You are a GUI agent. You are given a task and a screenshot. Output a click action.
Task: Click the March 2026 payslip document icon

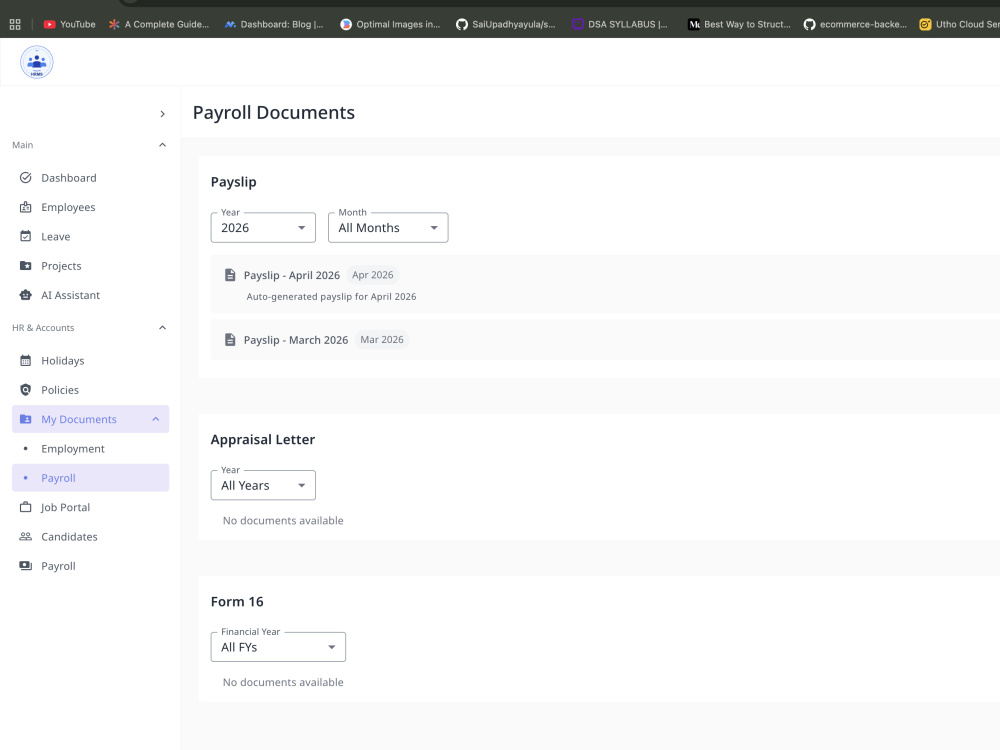(230, 340)
